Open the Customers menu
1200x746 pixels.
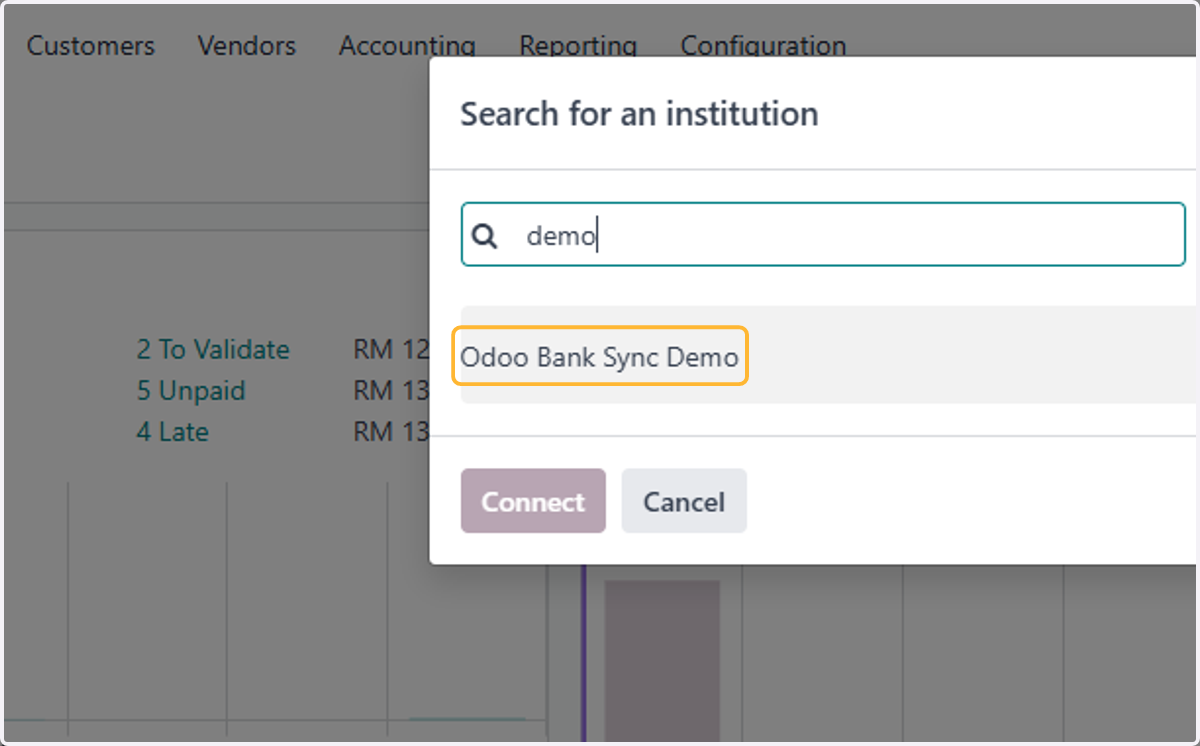[x=90, y=46]
